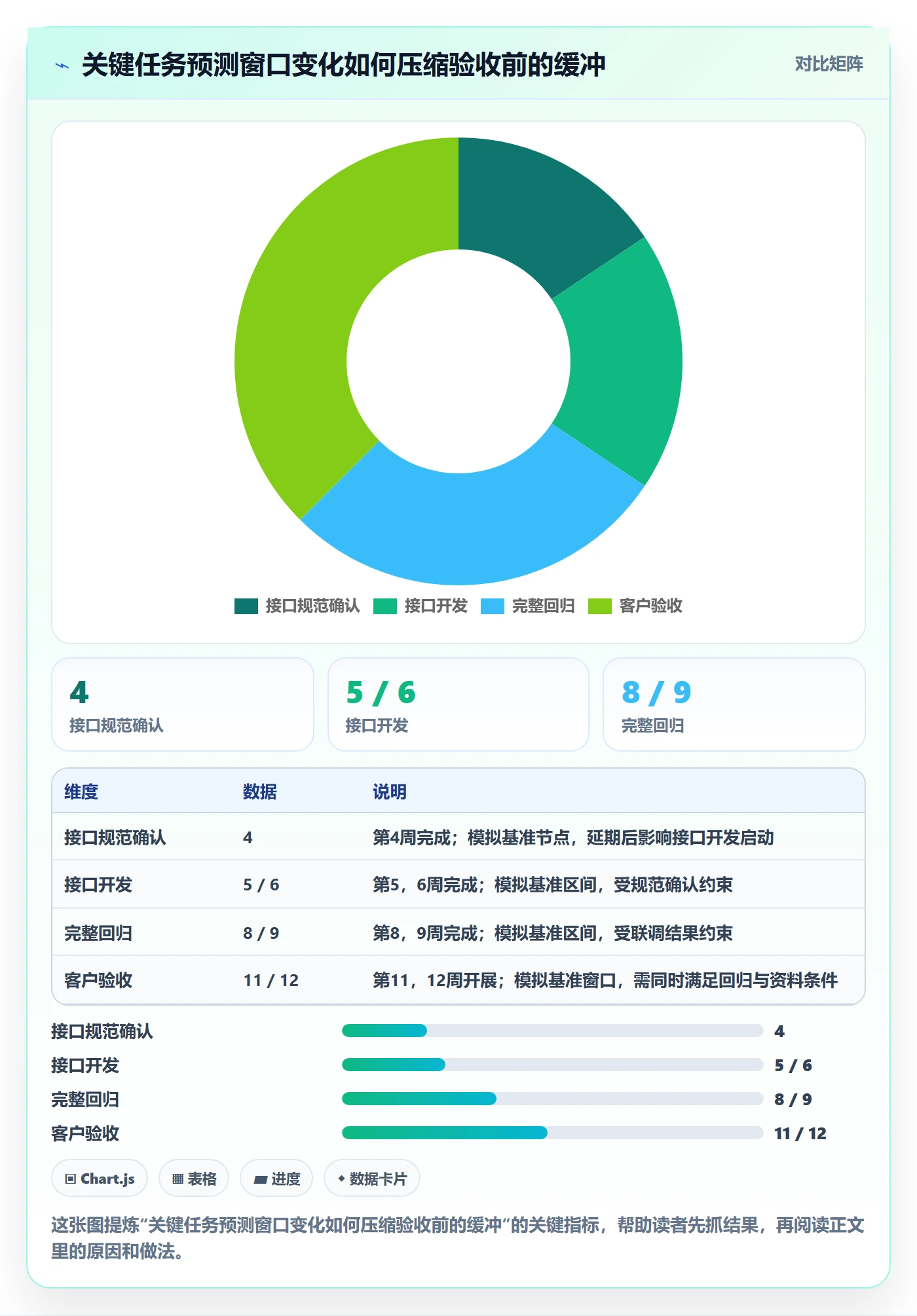
Task: Select the 接口规范确认 table row name cell
Action: click(x=115, y=837)
